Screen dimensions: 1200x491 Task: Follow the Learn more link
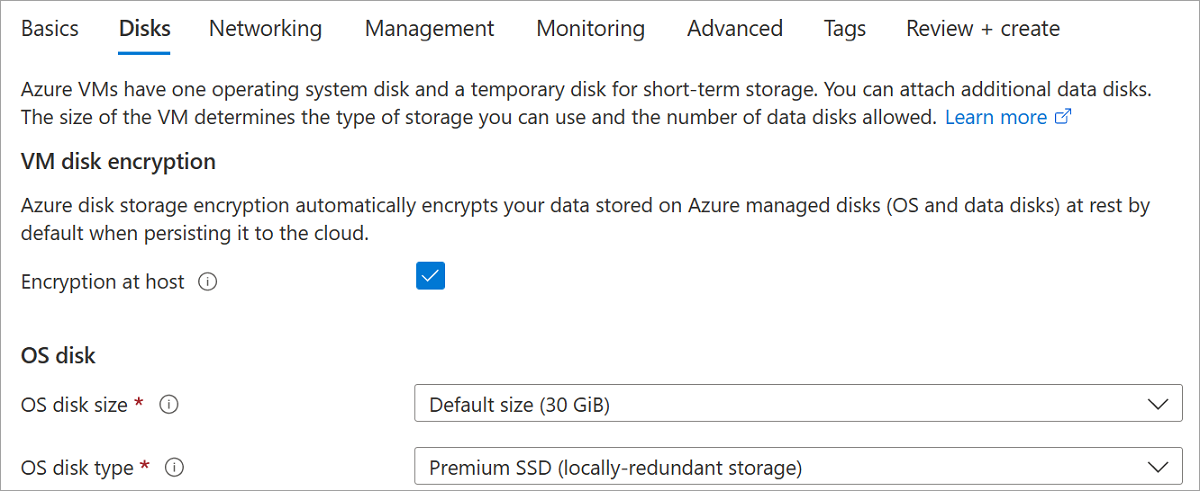pyautogui.click(x=995, y=117)
